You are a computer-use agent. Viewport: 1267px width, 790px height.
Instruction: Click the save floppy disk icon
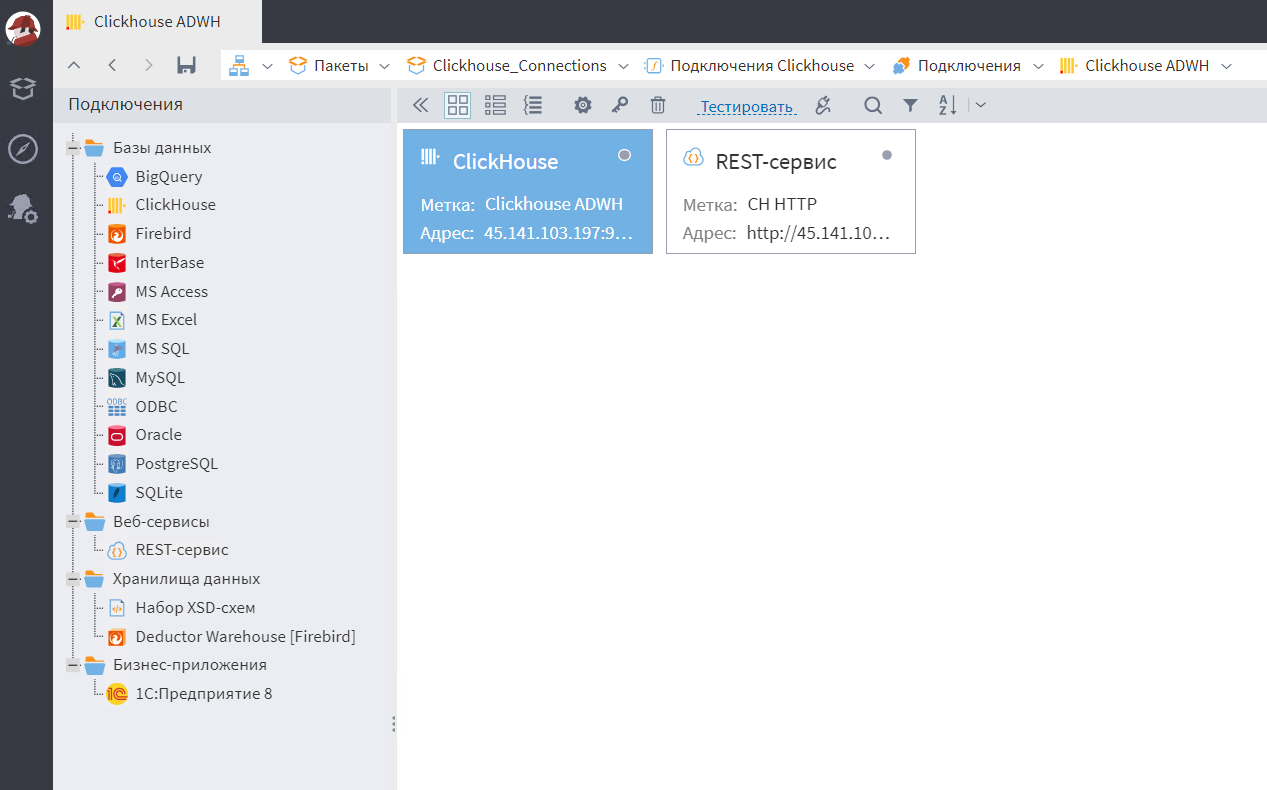(186, 65)
